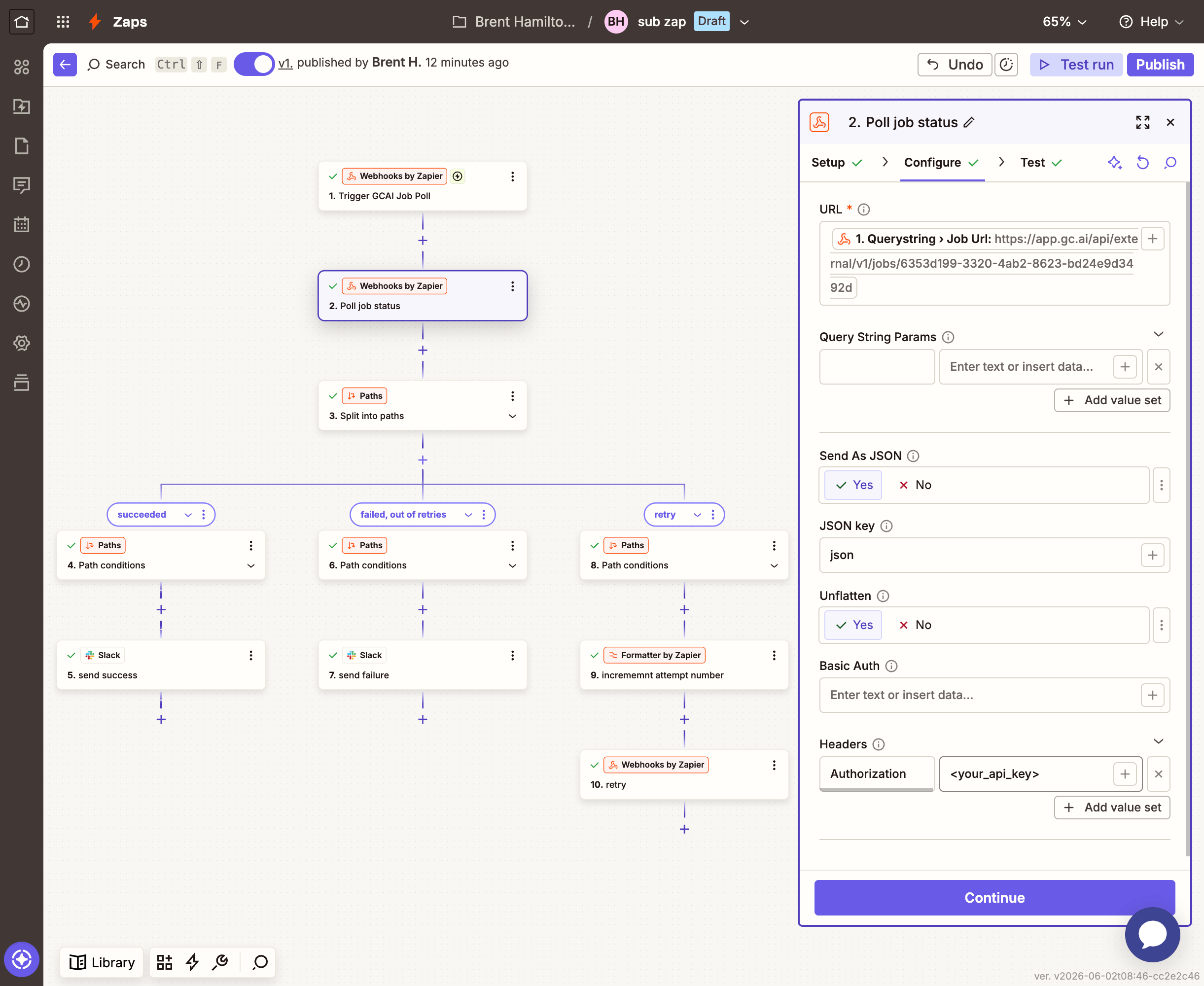Image resolution: width=1204 pixels, height=986 pixels.
Task: Expand the succeeded path dropdown
Action: tap(188, 515)
